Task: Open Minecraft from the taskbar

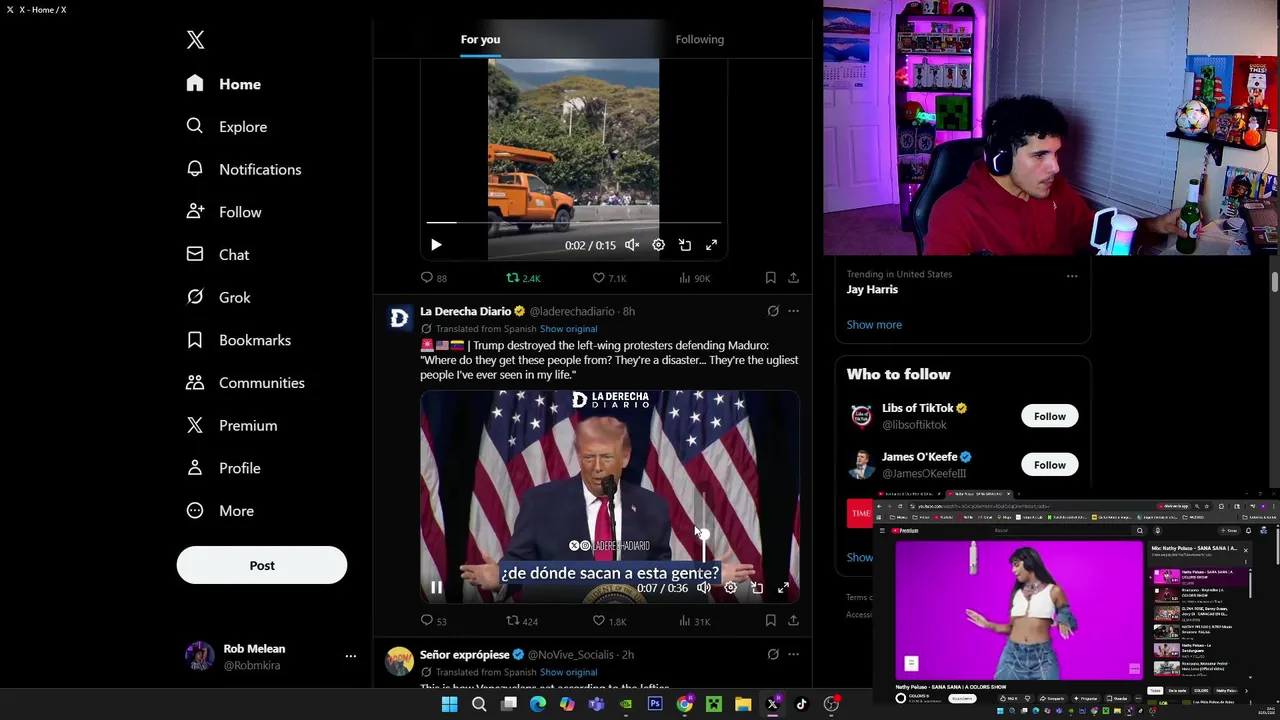Action: (714, 704)
